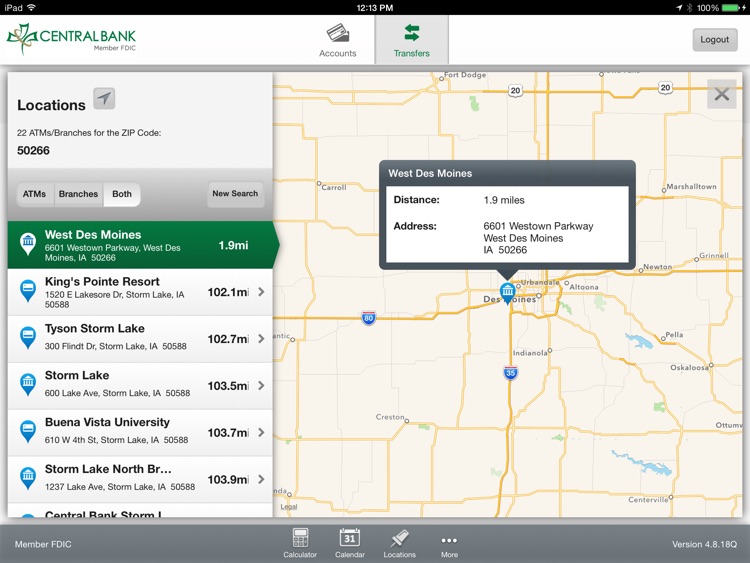Open the More menu
The height and width of the screenshot is (563, 750).
click(x=449, y=545)
